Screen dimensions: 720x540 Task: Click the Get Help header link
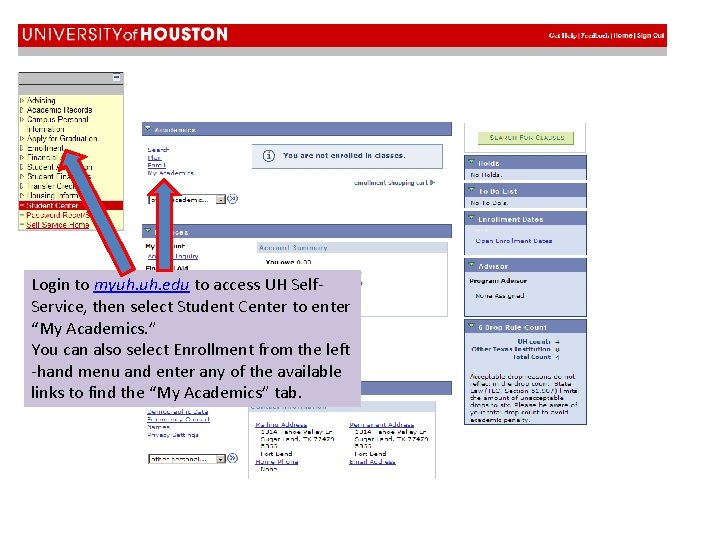click(563, 35)
